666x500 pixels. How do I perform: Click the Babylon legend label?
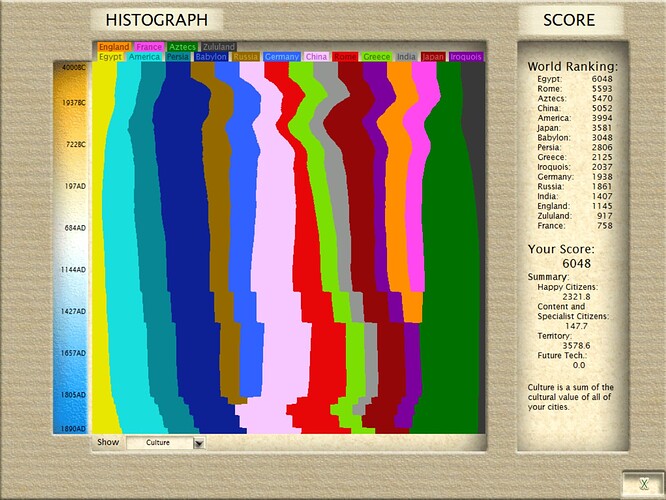pos(211,57)
